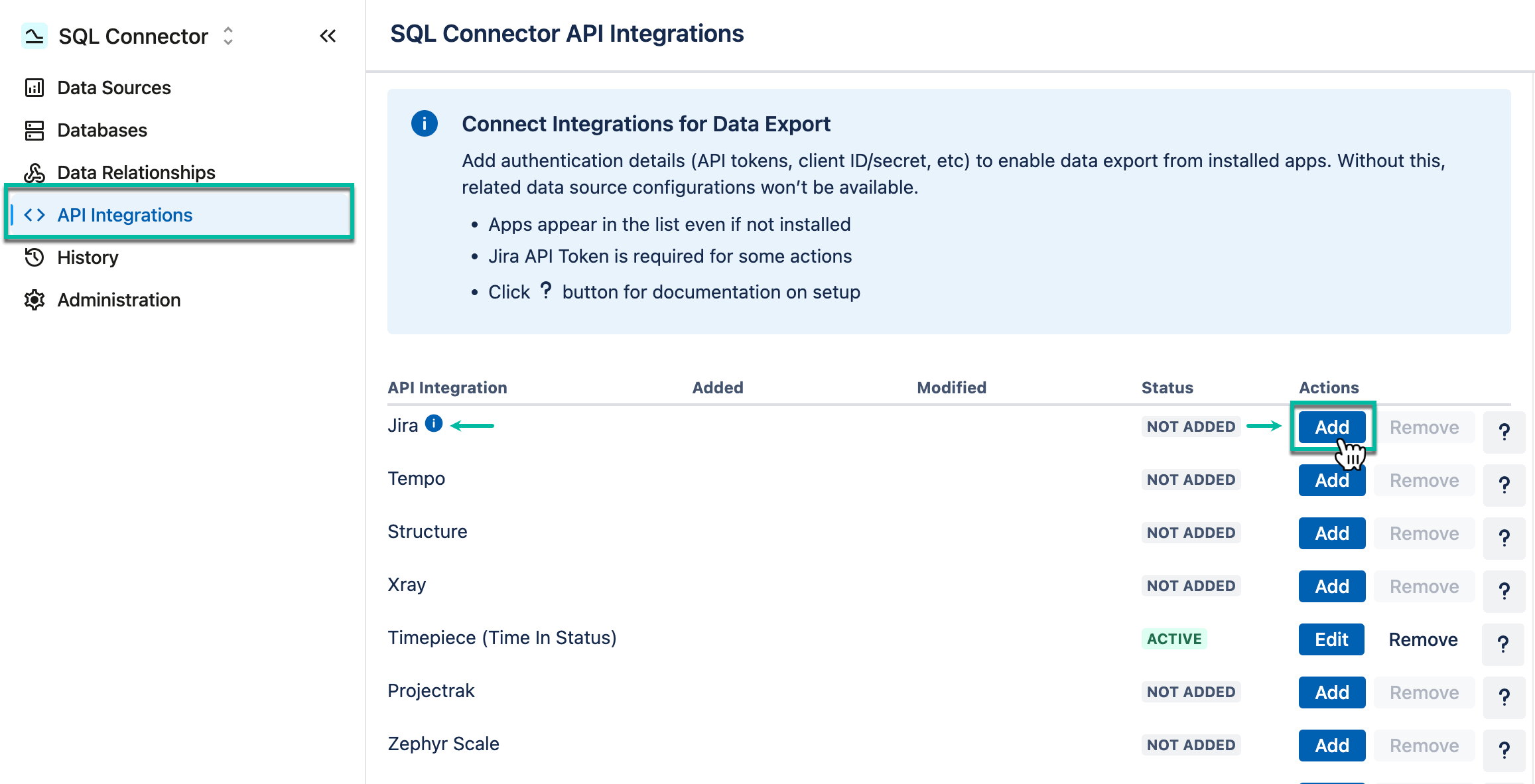Image resolution: width=1535 pixels, height=784 pixels.
Task: Collapse the sidebar with the double chevron
Action: [328, 36]
